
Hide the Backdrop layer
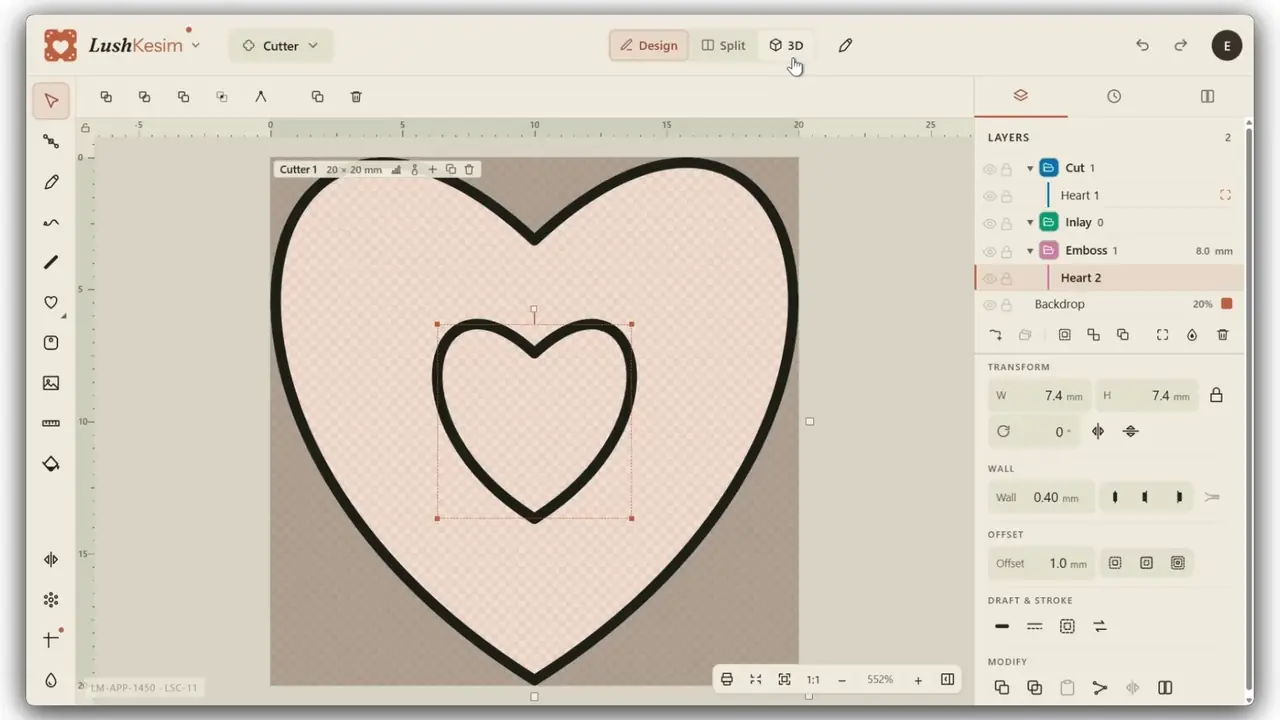pyautogui.click(x=989, y=305)
